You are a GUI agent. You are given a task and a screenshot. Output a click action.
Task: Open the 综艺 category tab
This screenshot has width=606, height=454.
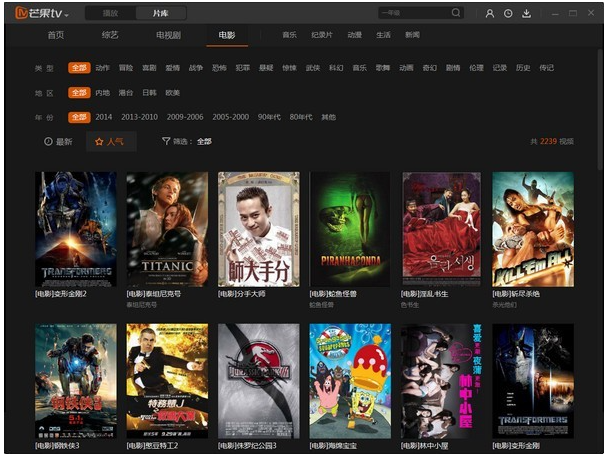(x=110, y=35)
